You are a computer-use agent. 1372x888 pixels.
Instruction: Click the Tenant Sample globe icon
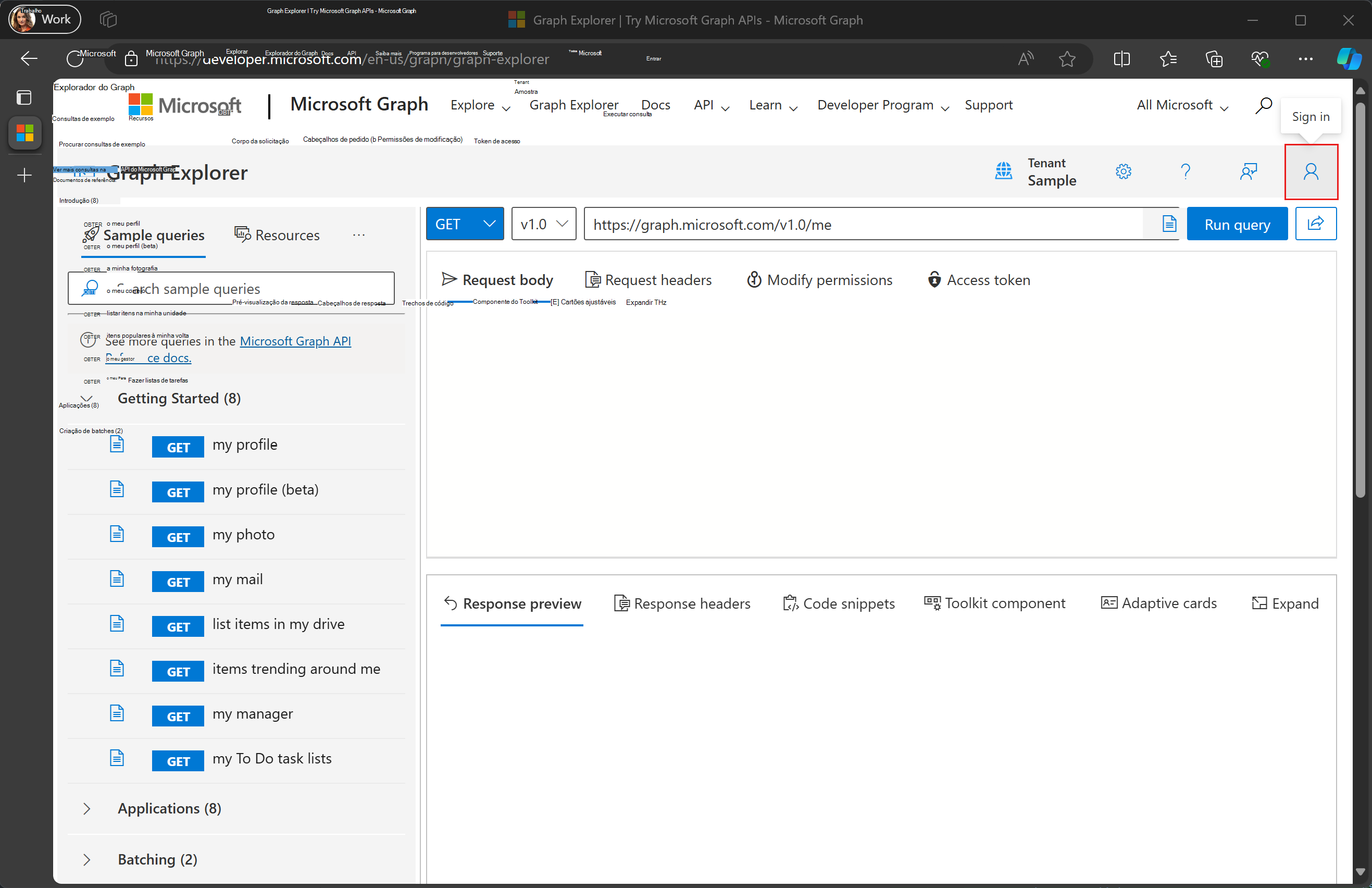pos(1003,171)
